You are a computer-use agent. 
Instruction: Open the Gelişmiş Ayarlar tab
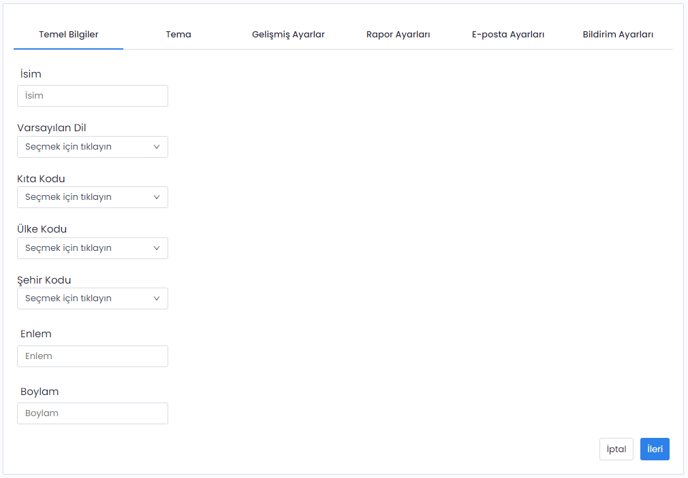click(x=288, y=34)
